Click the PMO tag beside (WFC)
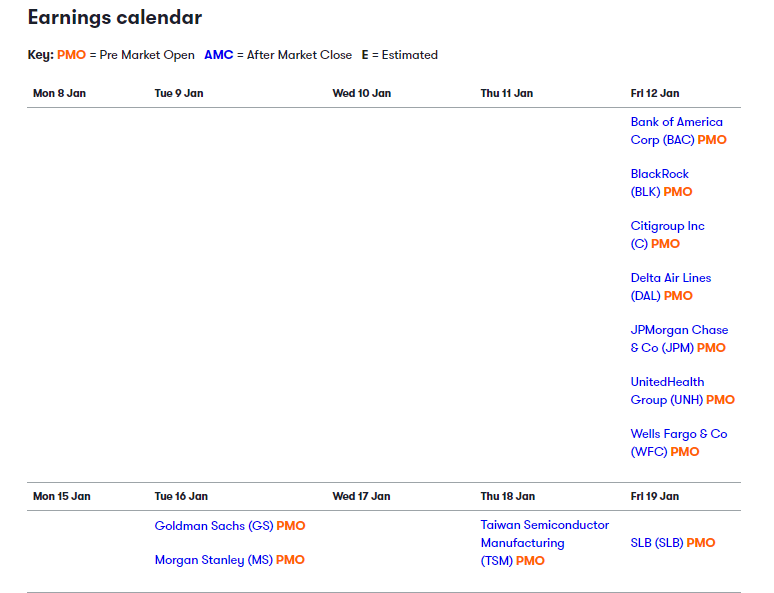Image resolution: width=774 pixels, height=593 pixels. pos(685,452)
